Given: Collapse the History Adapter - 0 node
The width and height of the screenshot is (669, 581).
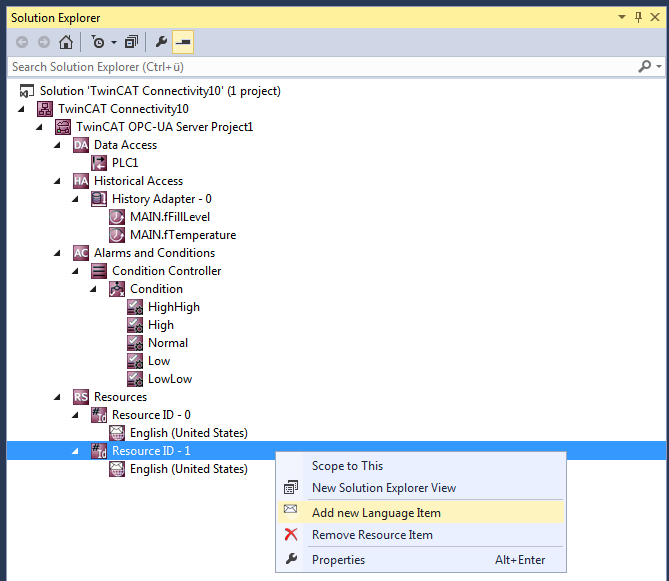Looking at the screenshot, I should pos(75,199).
